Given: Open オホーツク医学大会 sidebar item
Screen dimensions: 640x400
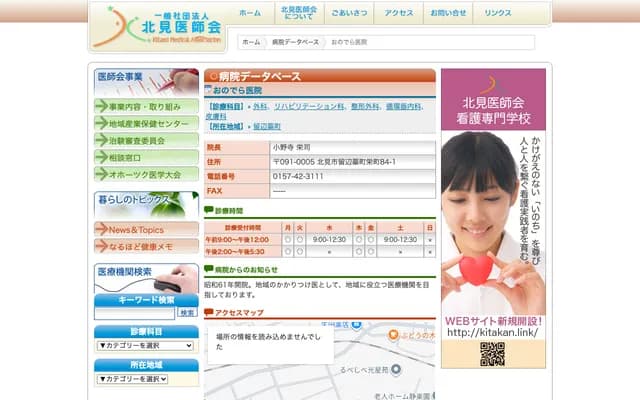Looking at the screenshot, I should [146, 174].
